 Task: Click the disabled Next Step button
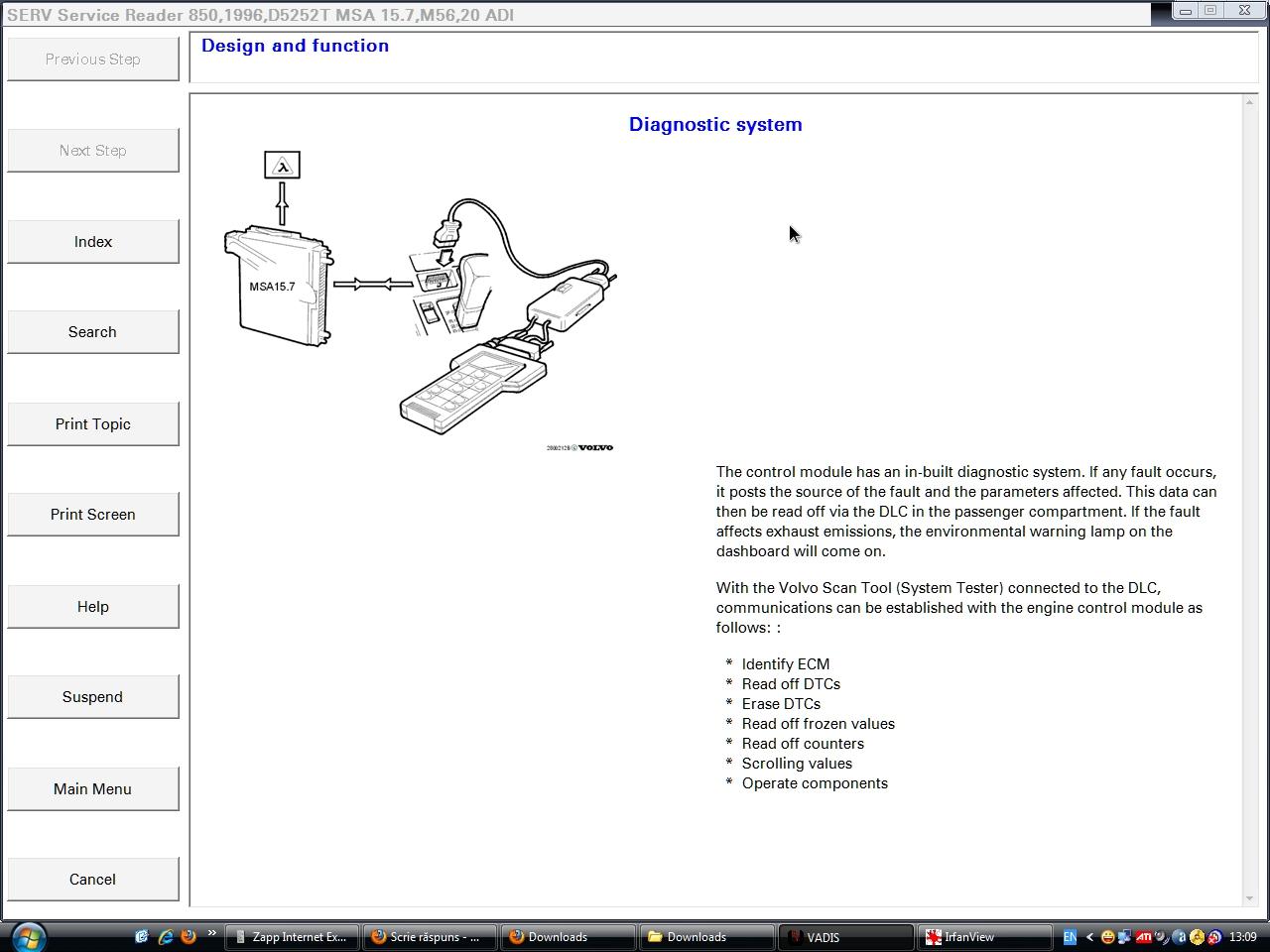92,151
